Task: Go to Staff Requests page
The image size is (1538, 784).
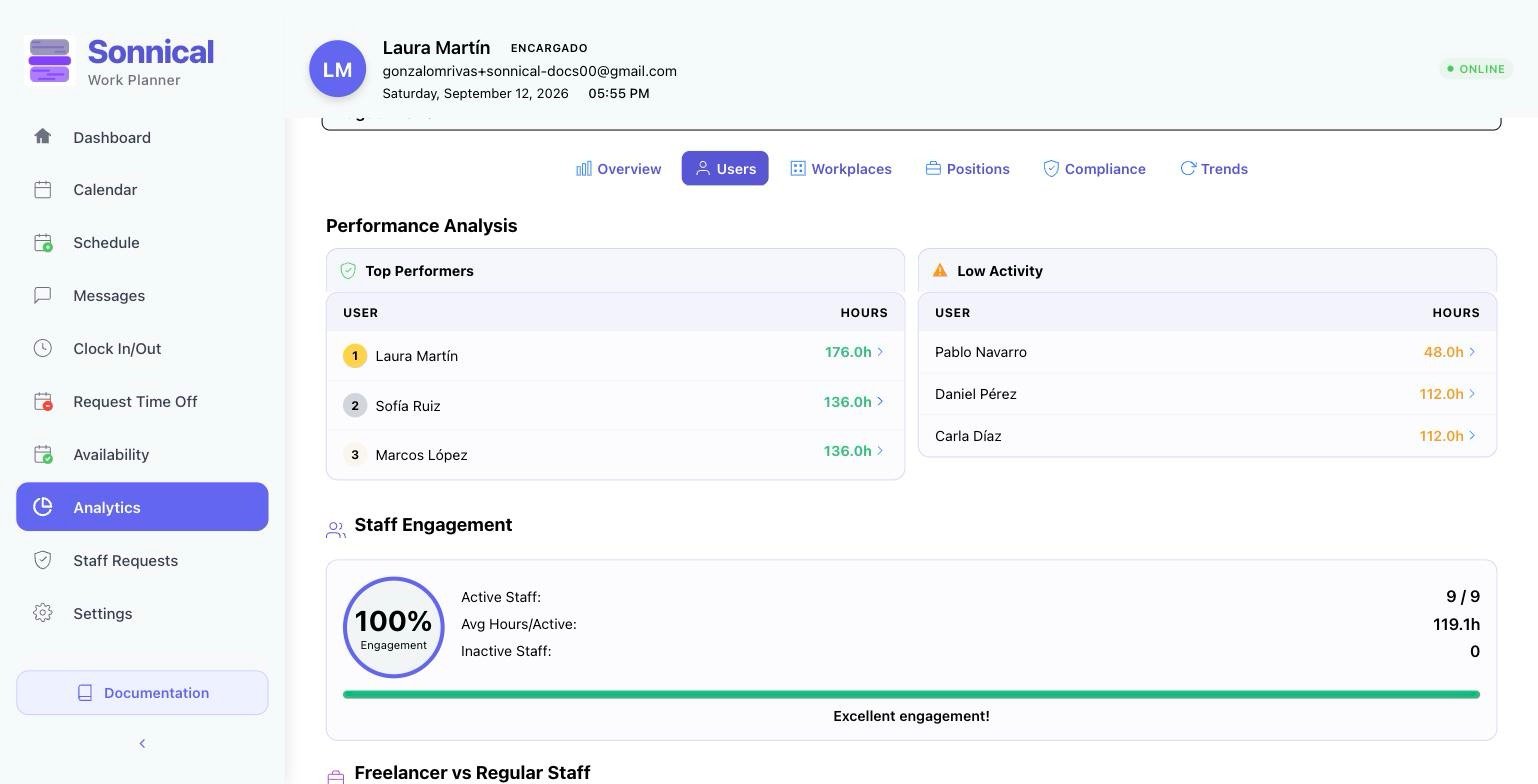Action: [x=142, y=560]
